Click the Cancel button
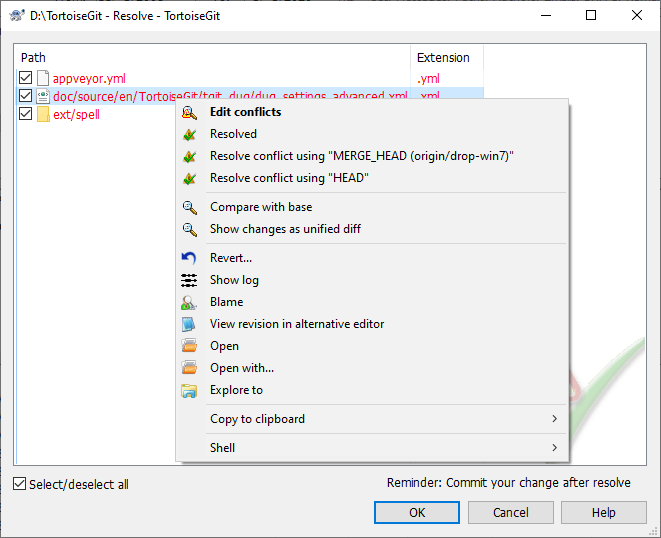Viewport: 661px width, 538px height. point(511,512)
